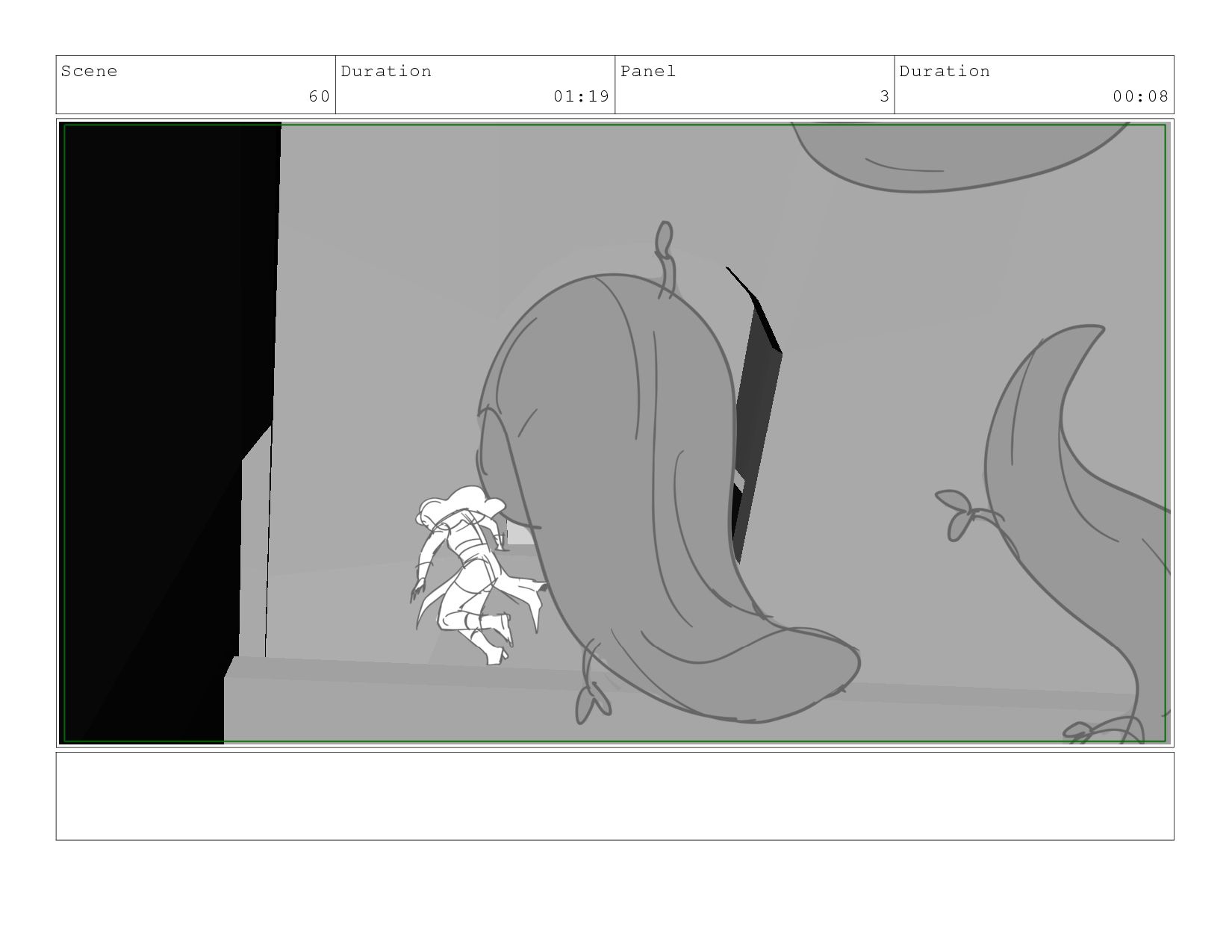Click the scene number value 60
1232x952 pixels.
click(x=319, y=96)
